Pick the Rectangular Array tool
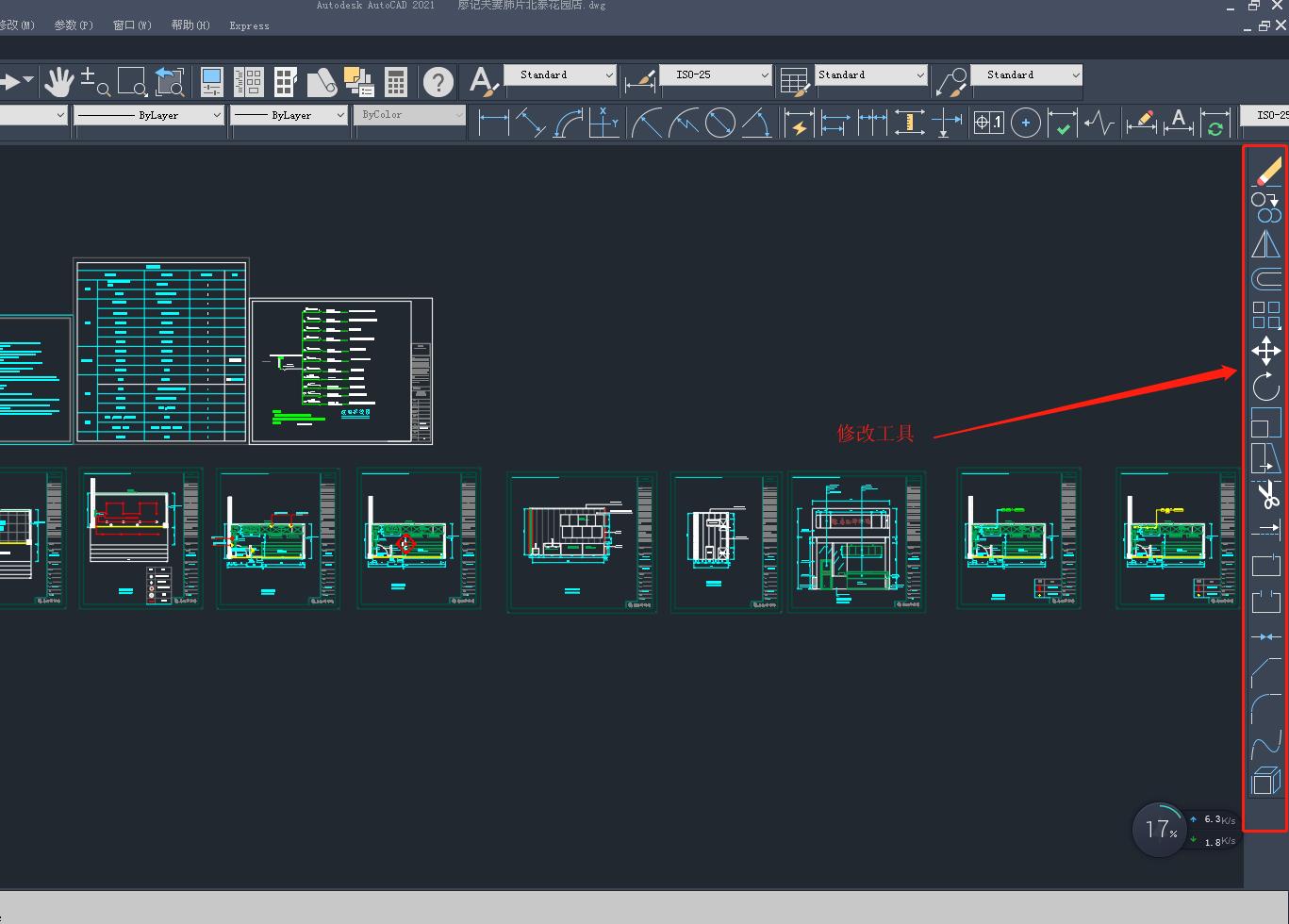 (1265, 315)
